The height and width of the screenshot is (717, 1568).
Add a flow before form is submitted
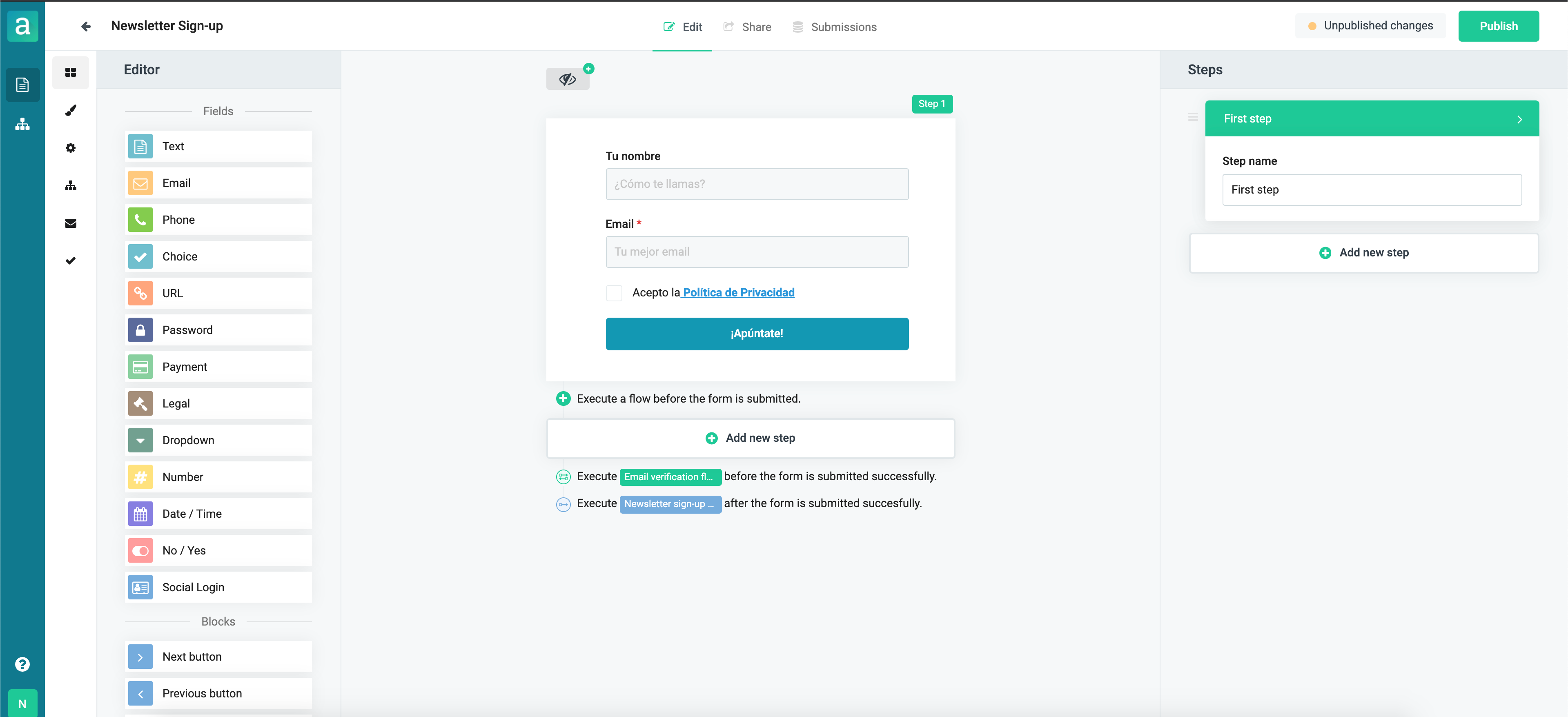coord(563,399)
